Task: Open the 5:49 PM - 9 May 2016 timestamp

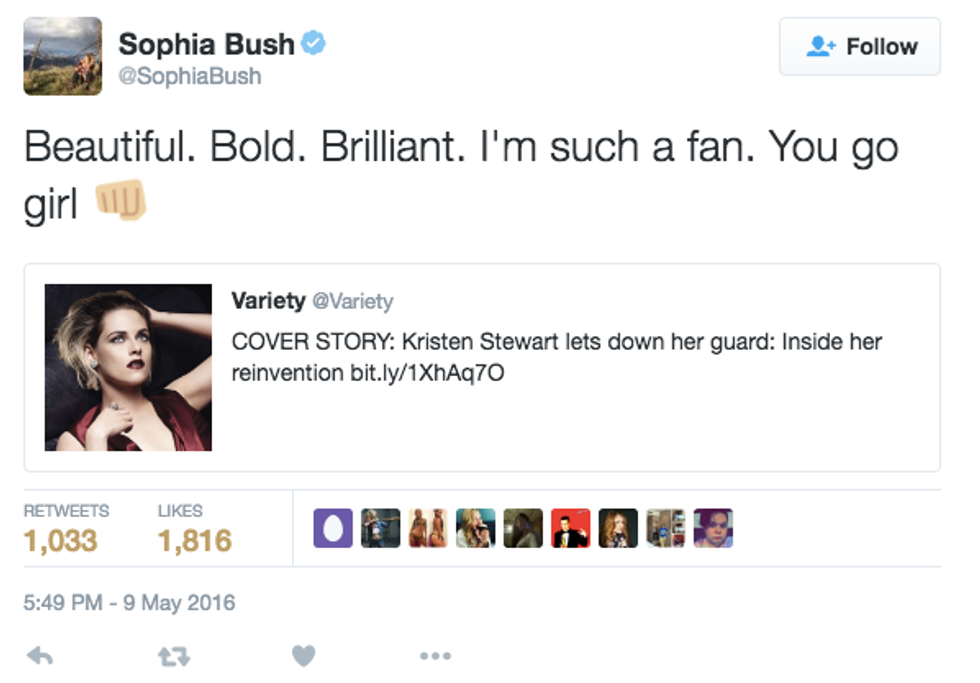Action: tap(129, 603)
